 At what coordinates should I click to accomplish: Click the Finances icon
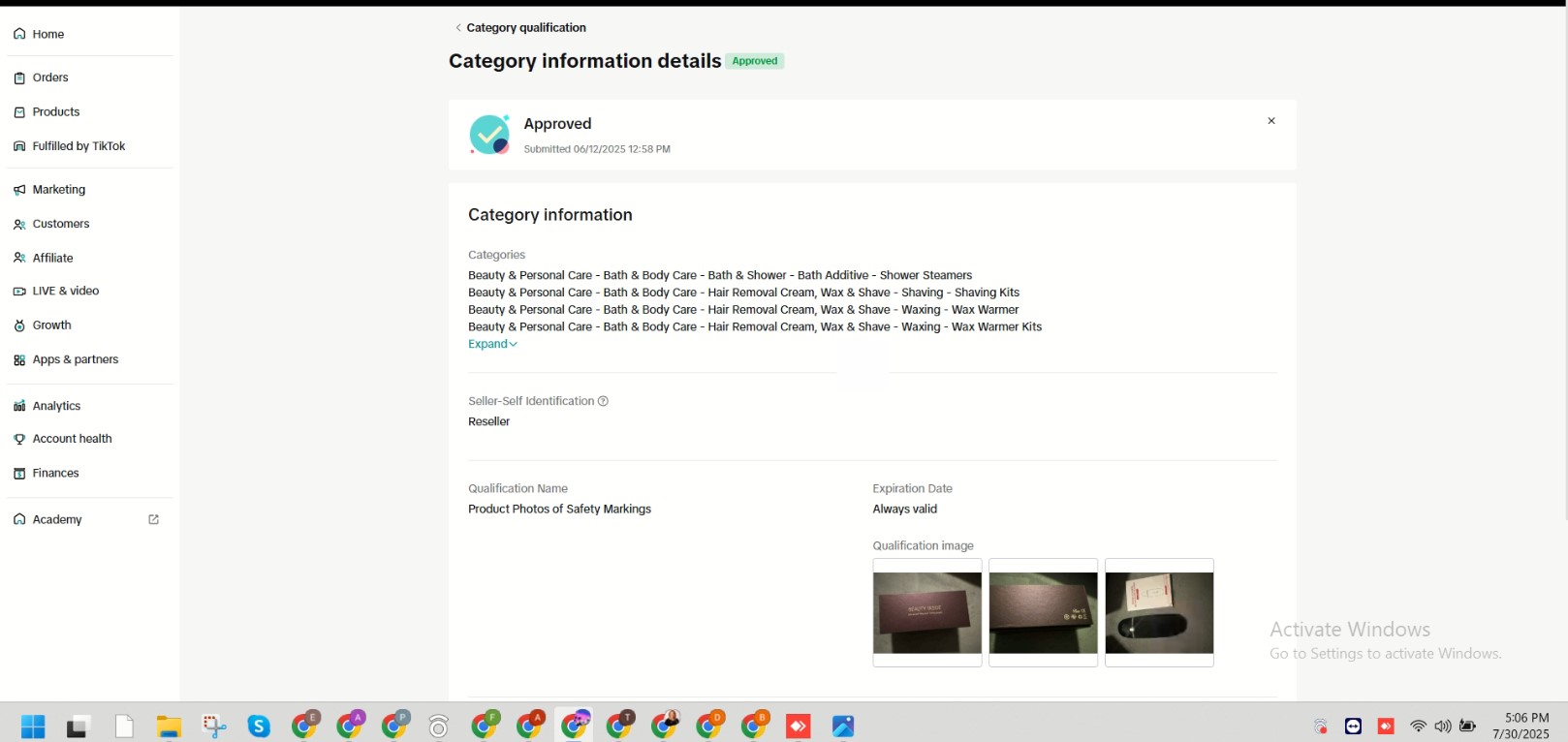[x=19, y=474]
